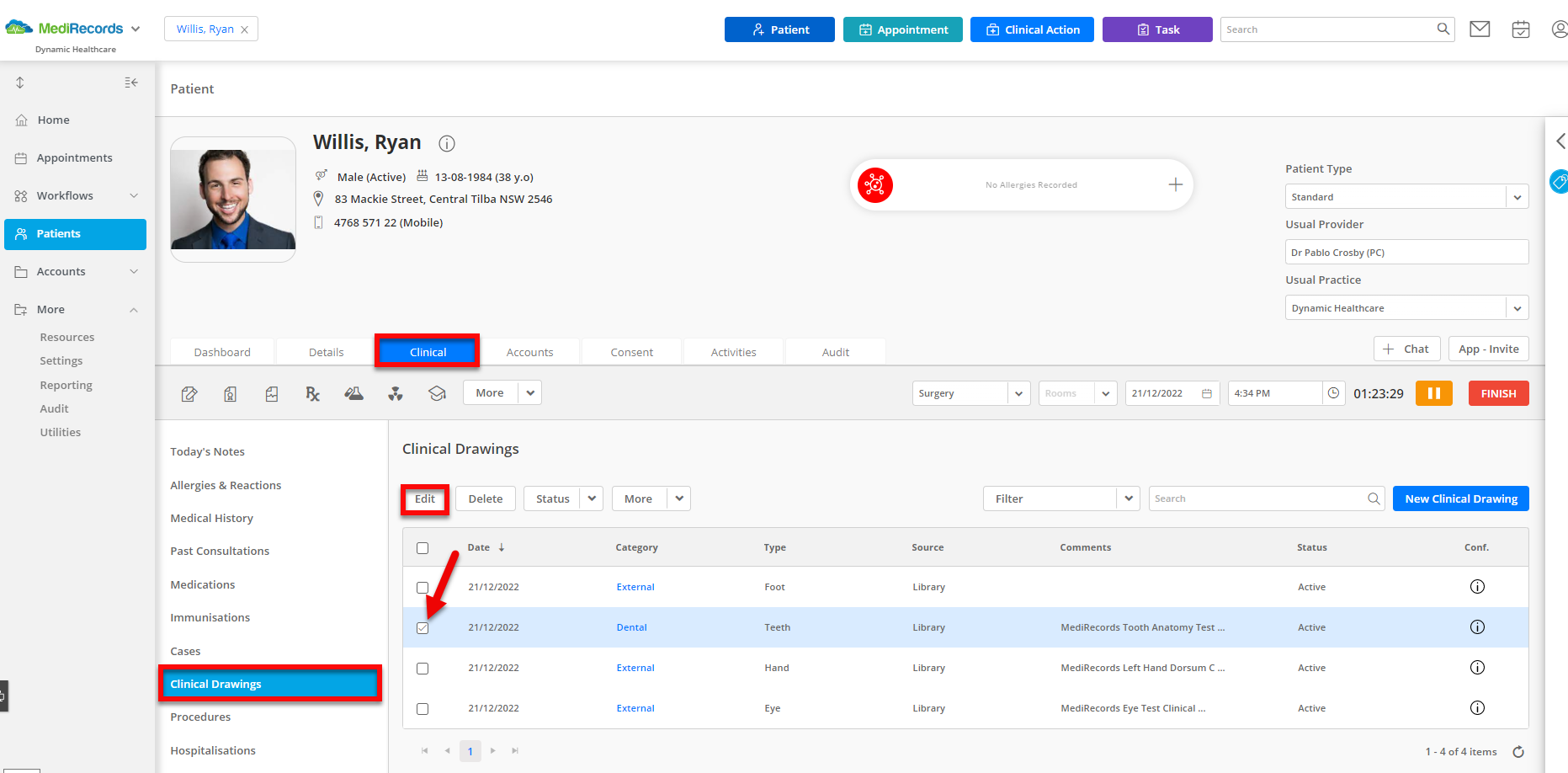
Task: Open the pathology request flask icon
Action: [x=353, y=393]
